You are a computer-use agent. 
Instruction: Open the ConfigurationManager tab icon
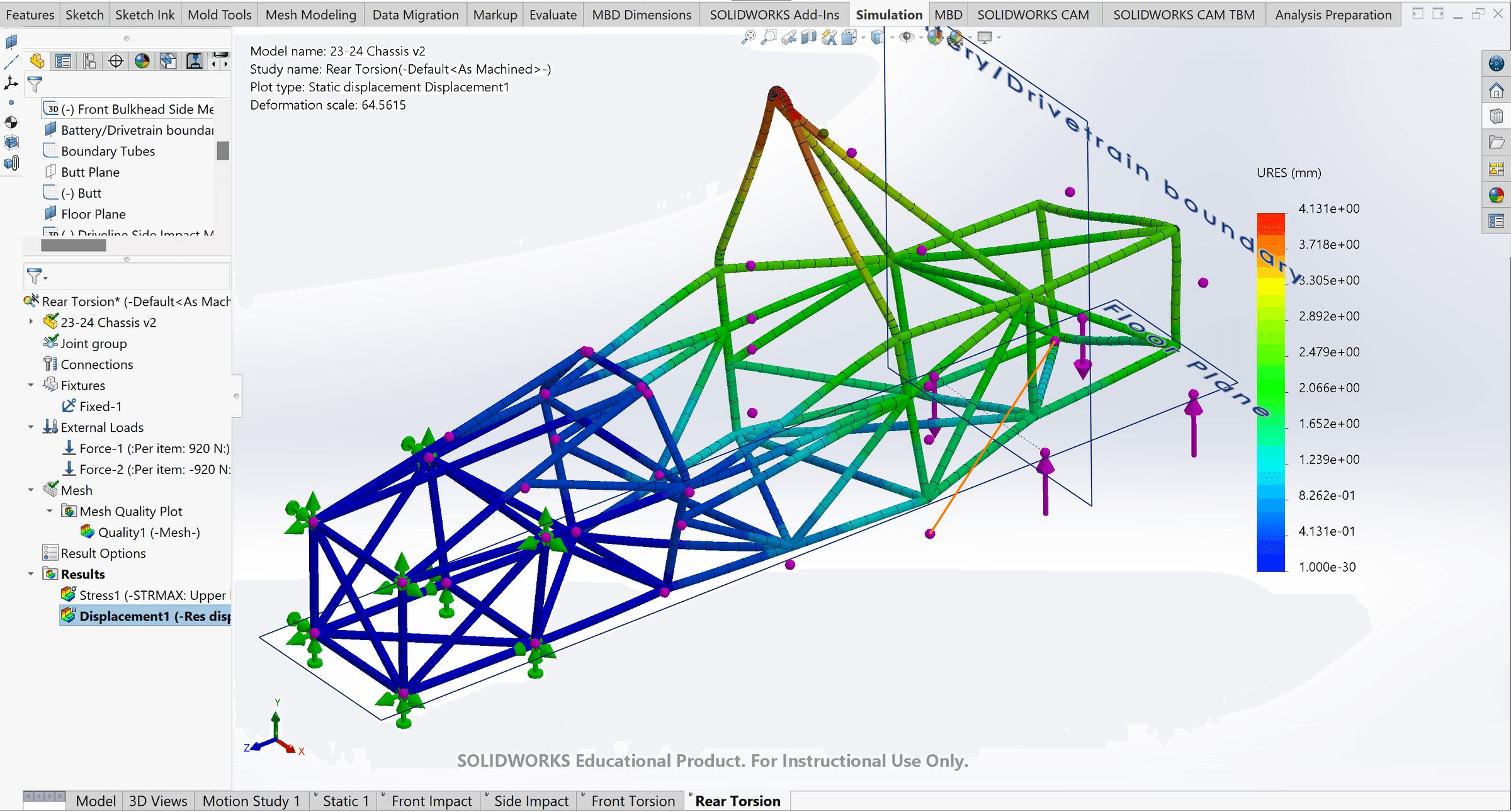(x=89, y=61)
